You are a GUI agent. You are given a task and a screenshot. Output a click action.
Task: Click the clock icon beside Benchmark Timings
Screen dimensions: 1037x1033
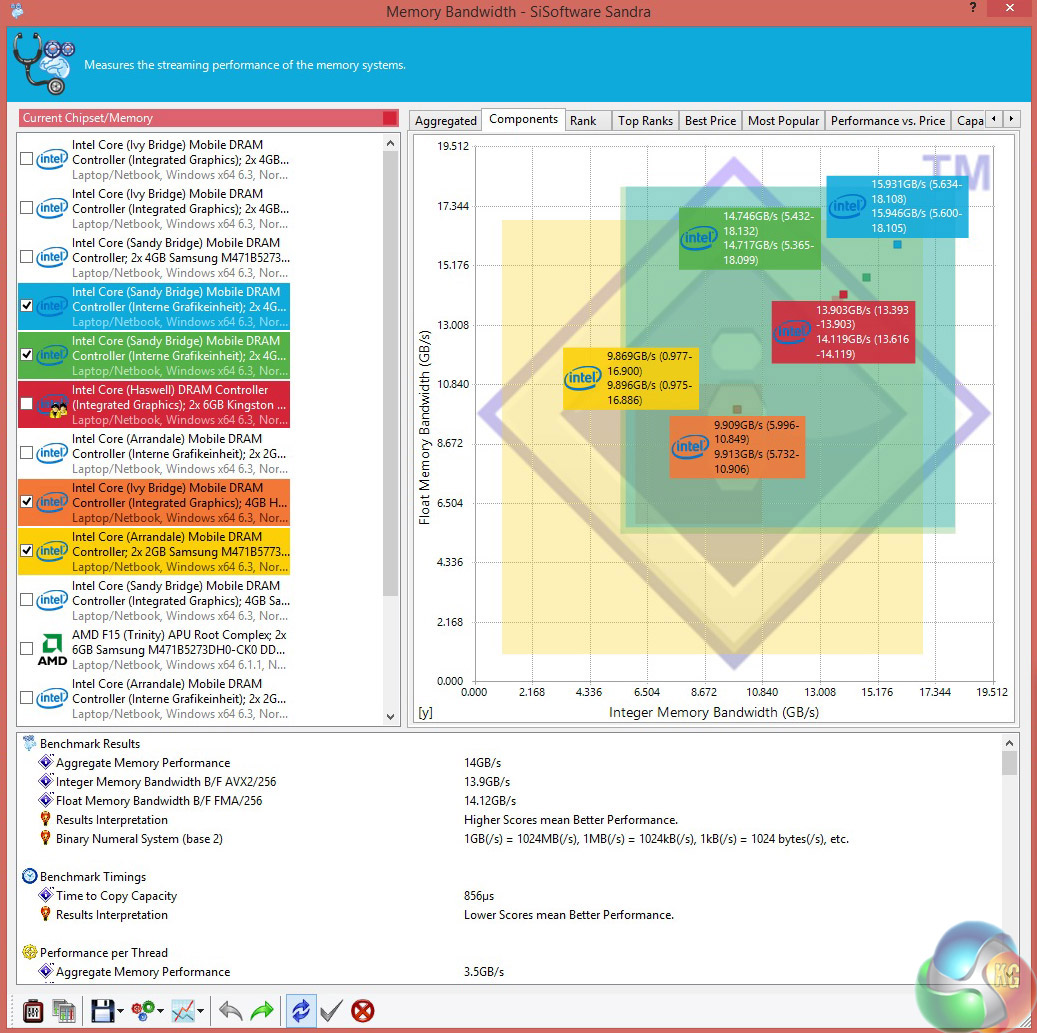[x=29, y=876]
